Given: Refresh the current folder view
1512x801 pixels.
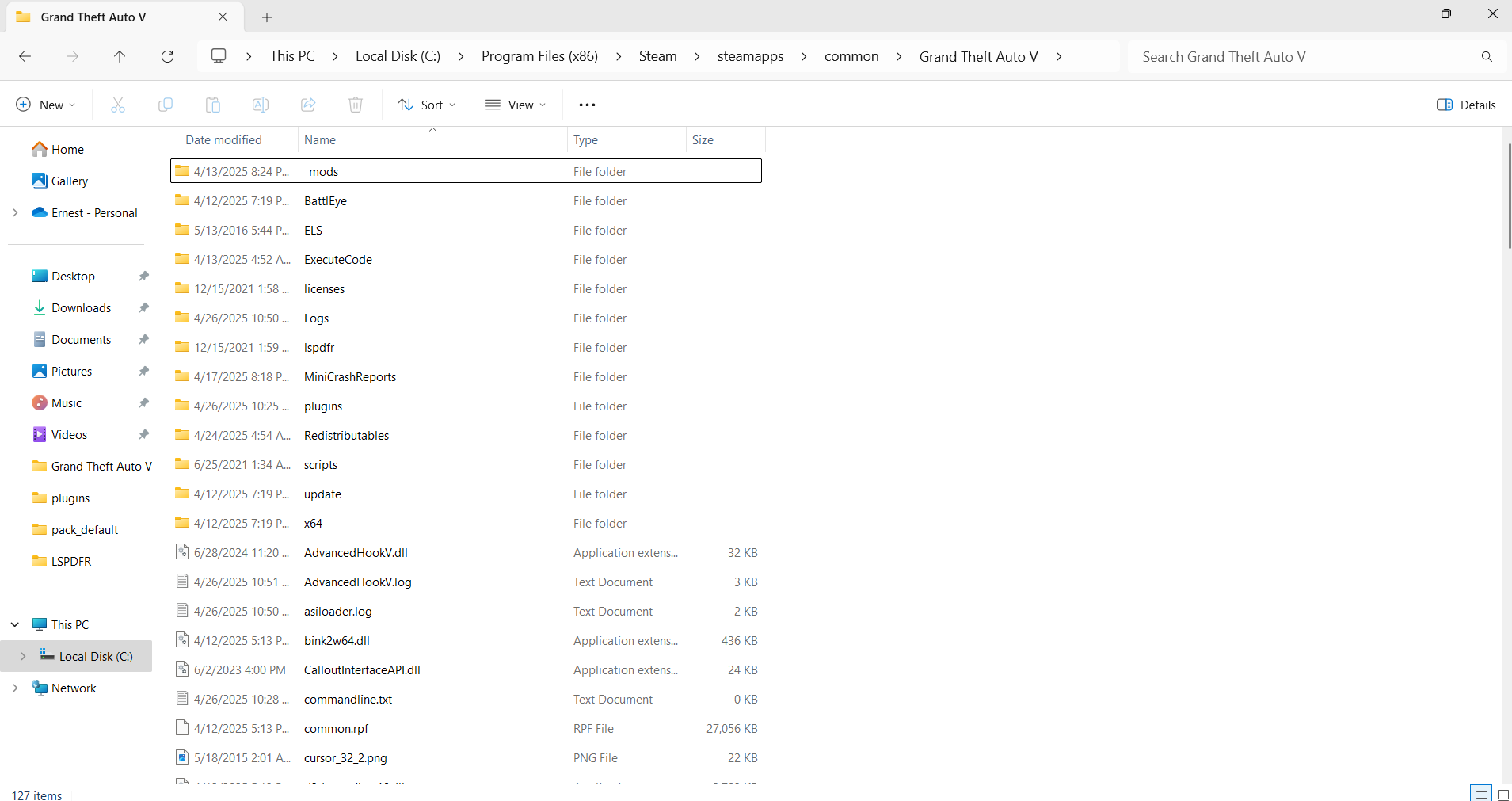Looking at the screenshot, I should pyautogui.click(x=167, y=56).
